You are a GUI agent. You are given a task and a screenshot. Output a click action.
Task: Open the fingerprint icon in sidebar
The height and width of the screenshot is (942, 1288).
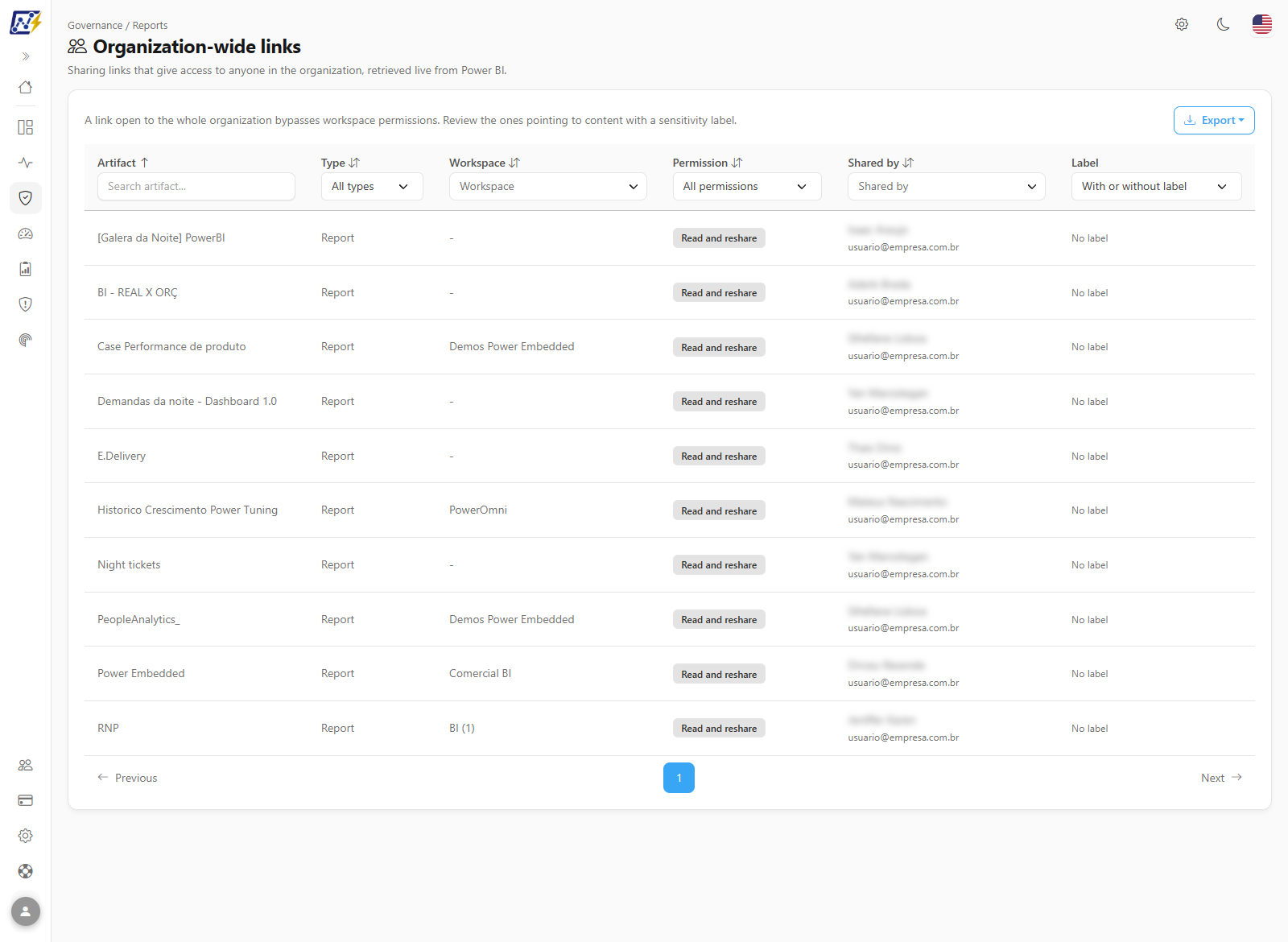[x=26, y=340]
